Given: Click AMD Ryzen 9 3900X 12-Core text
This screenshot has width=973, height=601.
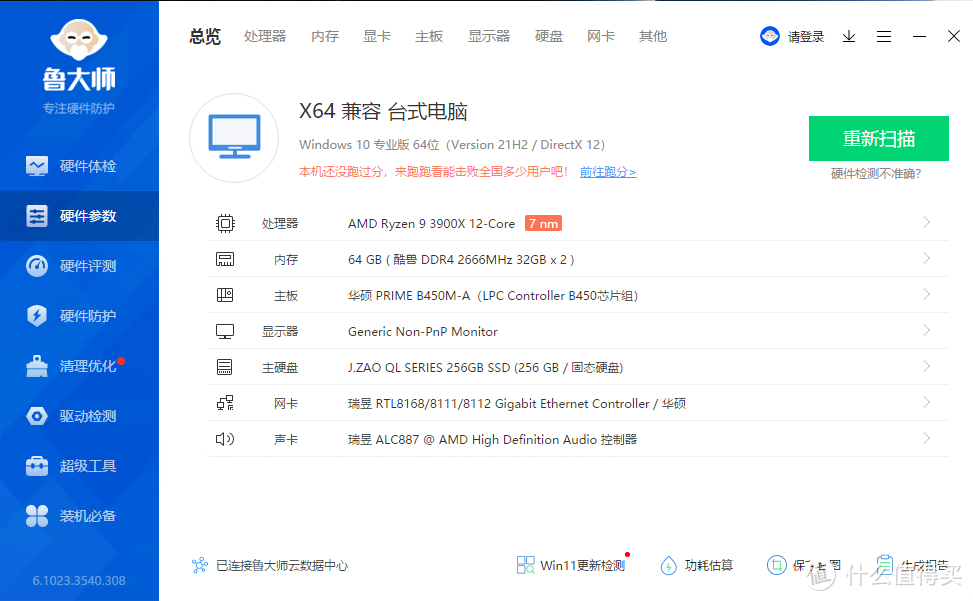Looking at the screenshot, I should point(431,223).
